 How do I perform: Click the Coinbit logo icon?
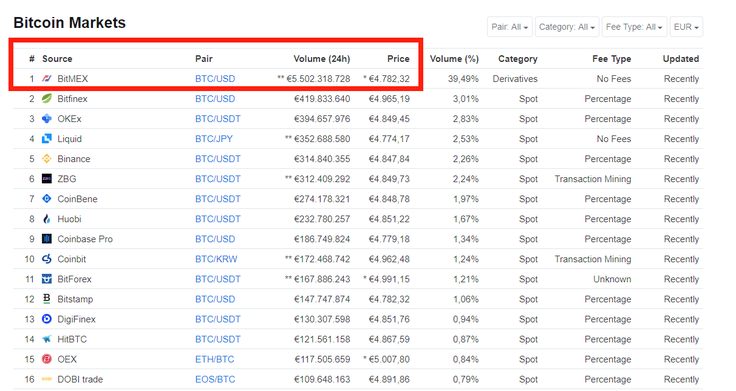46,259
